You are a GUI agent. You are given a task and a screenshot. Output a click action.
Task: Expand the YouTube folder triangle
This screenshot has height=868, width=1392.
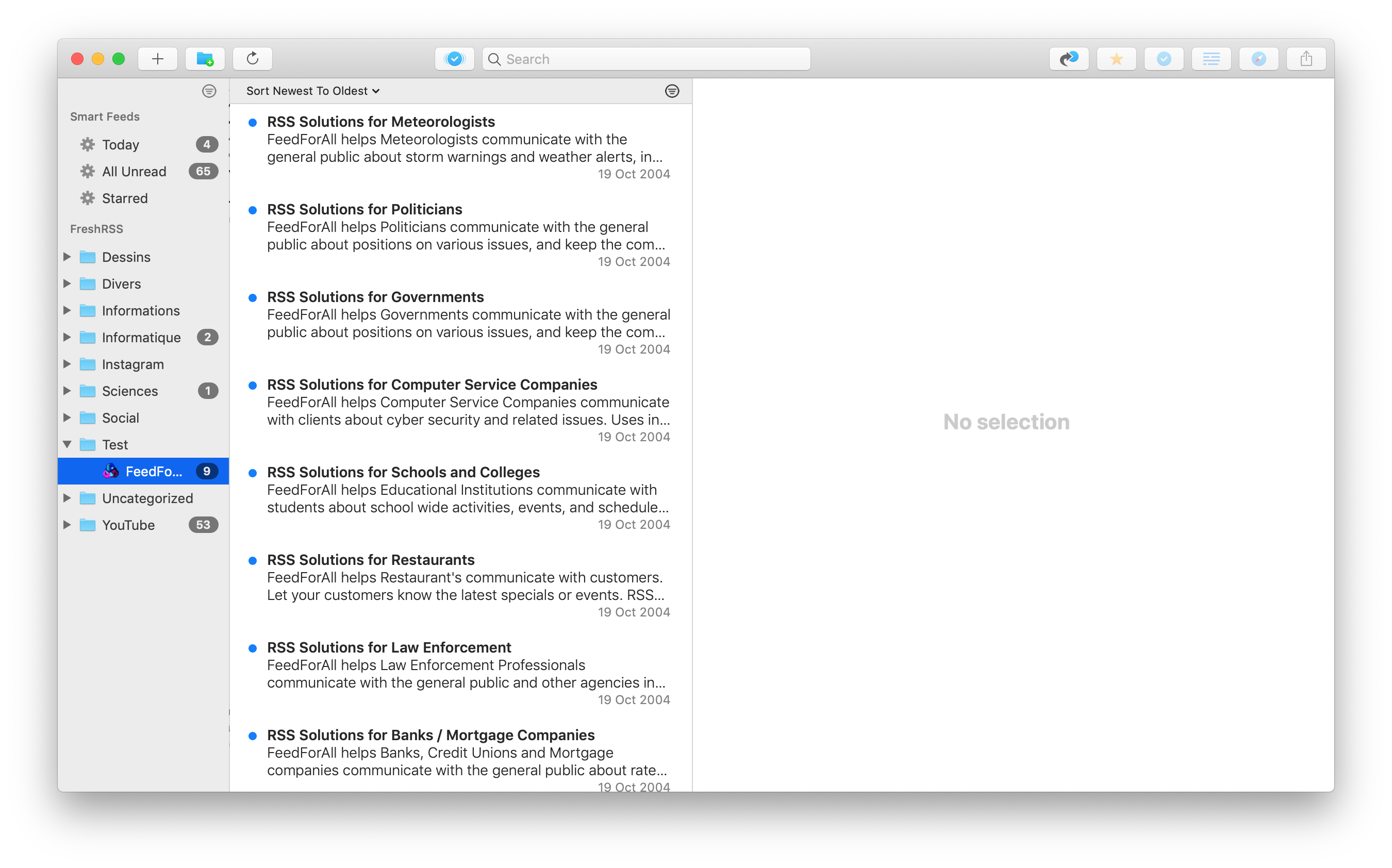(x=67, y=525)
